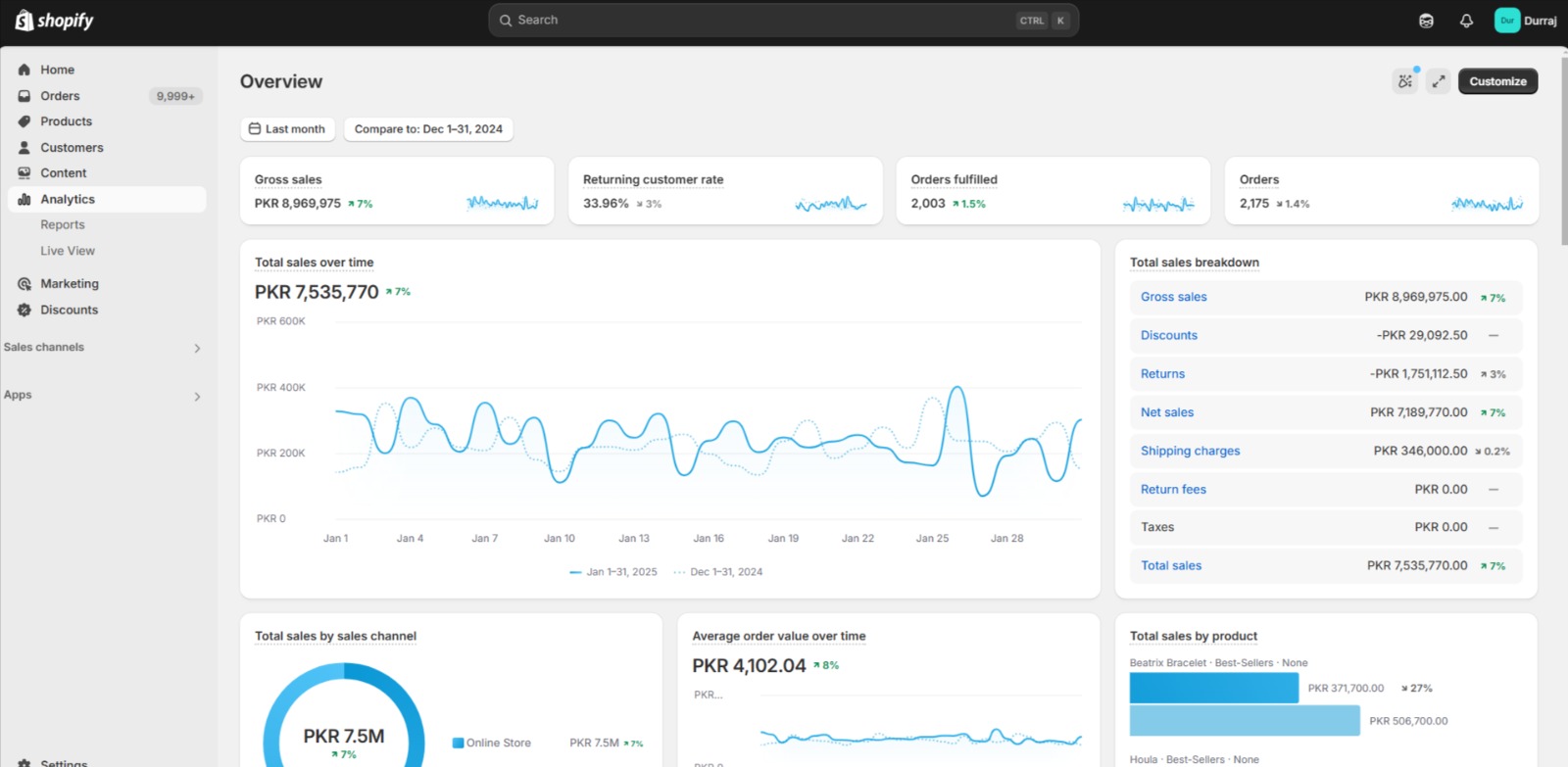Go to Reports under Analytics
The height and width of the screenshot is (767, 1568).
tap(63, 224)
